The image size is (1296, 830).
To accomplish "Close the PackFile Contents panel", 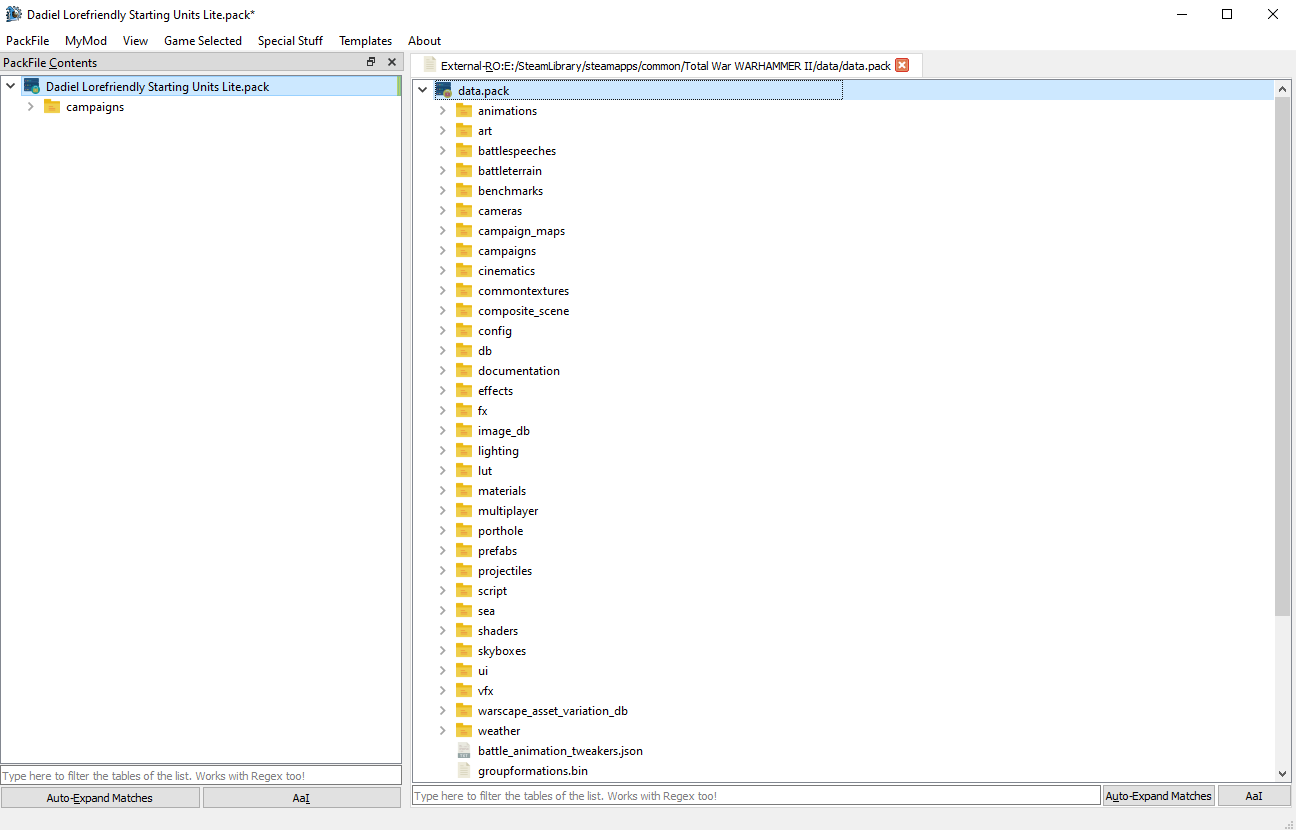I will [392, 62].
